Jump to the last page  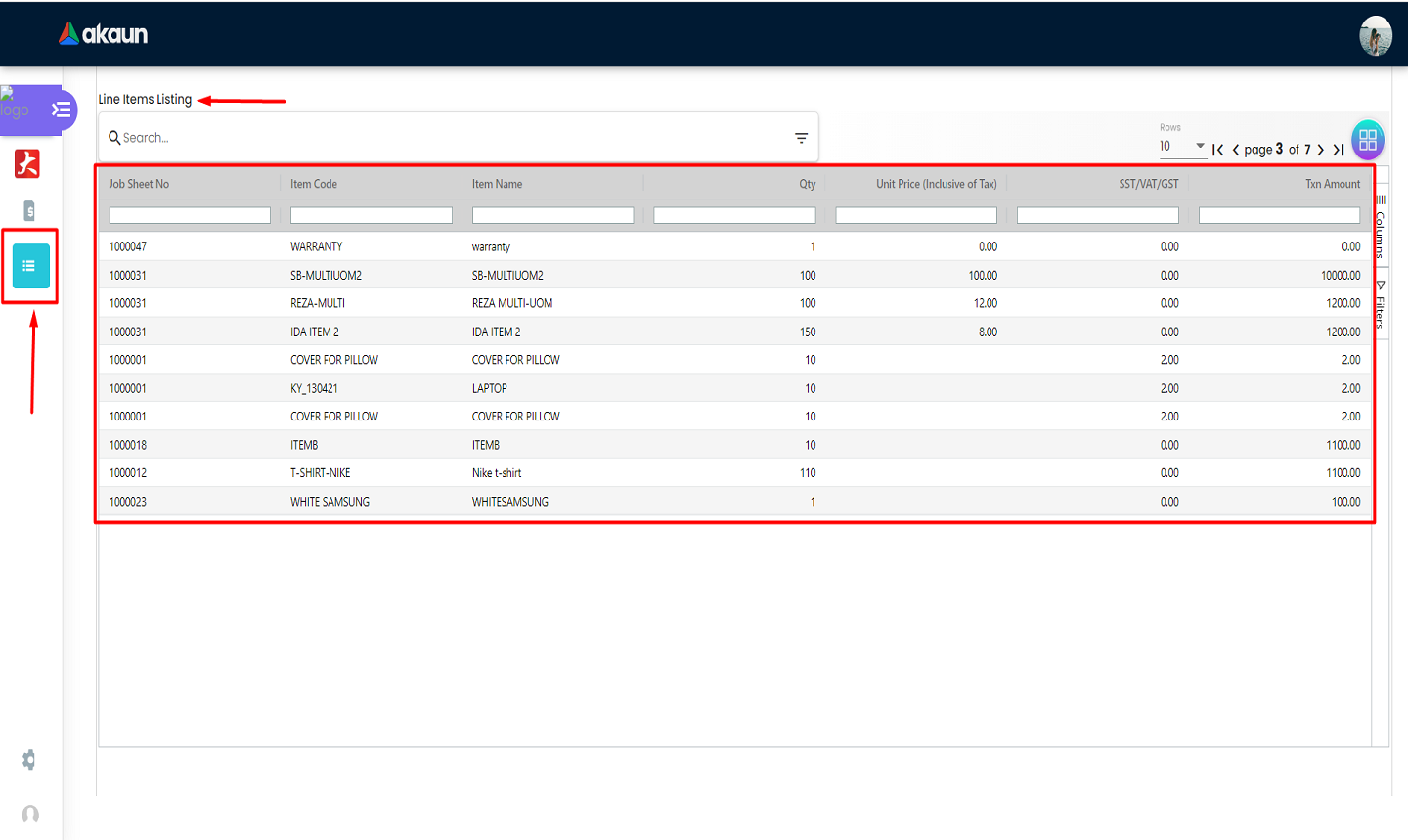[x=1339, y=150]
